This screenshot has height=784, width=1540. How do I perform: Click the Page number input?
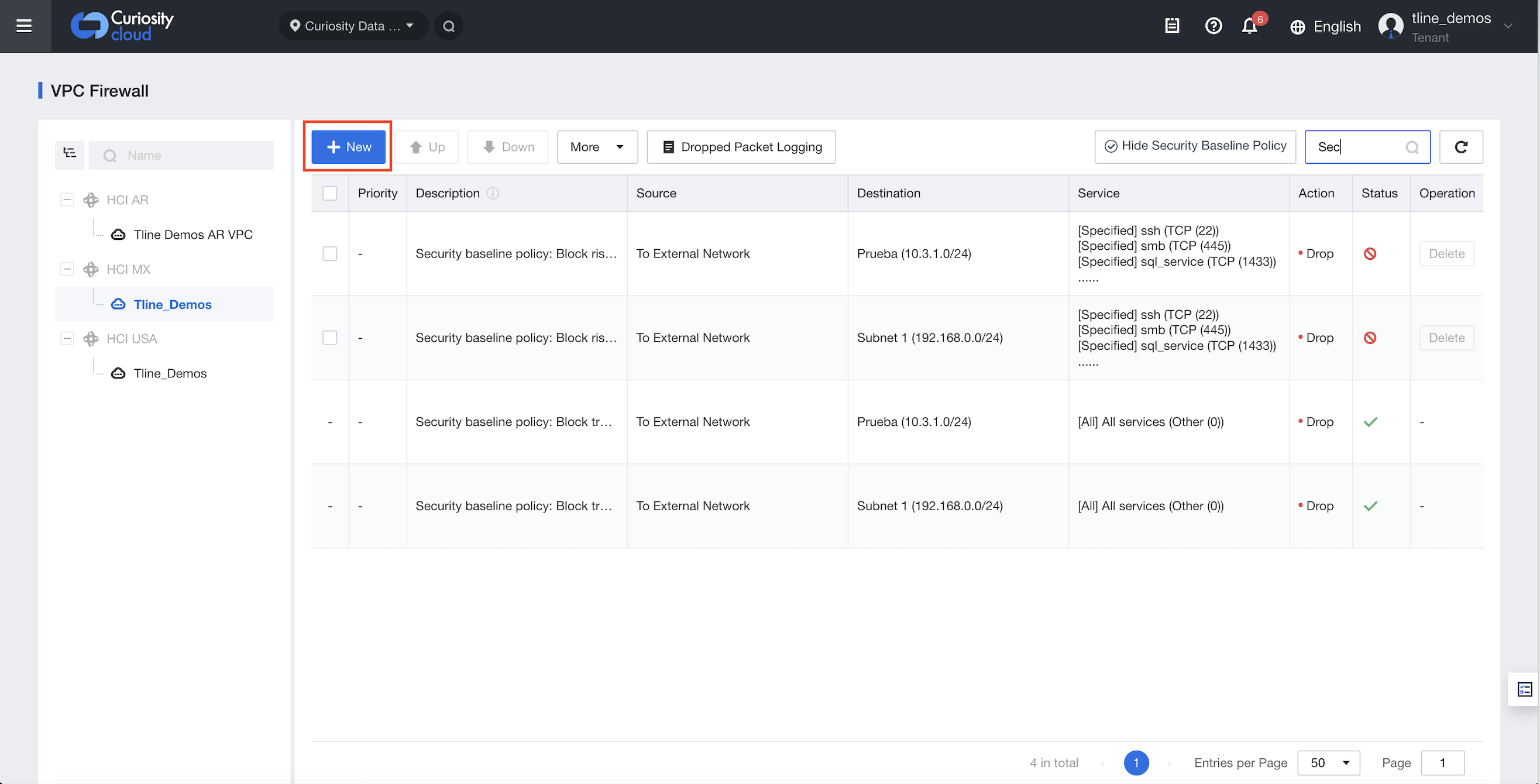click(1442, 763)
